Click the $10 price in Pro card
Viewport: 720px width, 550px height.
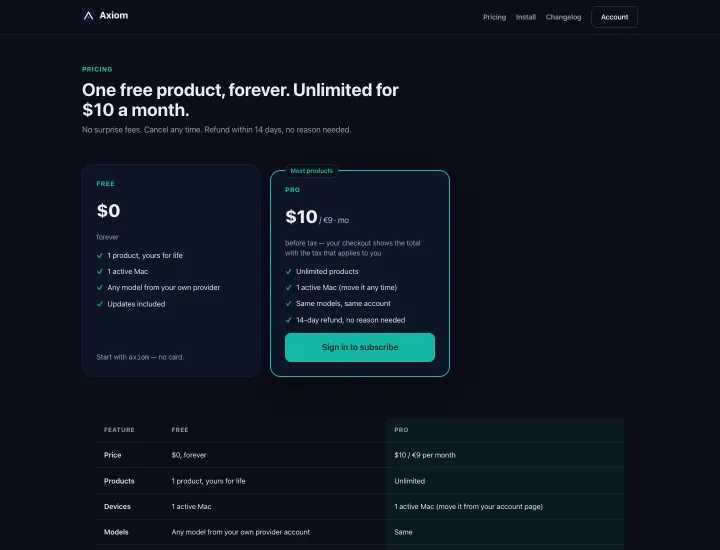coord(301,217)
